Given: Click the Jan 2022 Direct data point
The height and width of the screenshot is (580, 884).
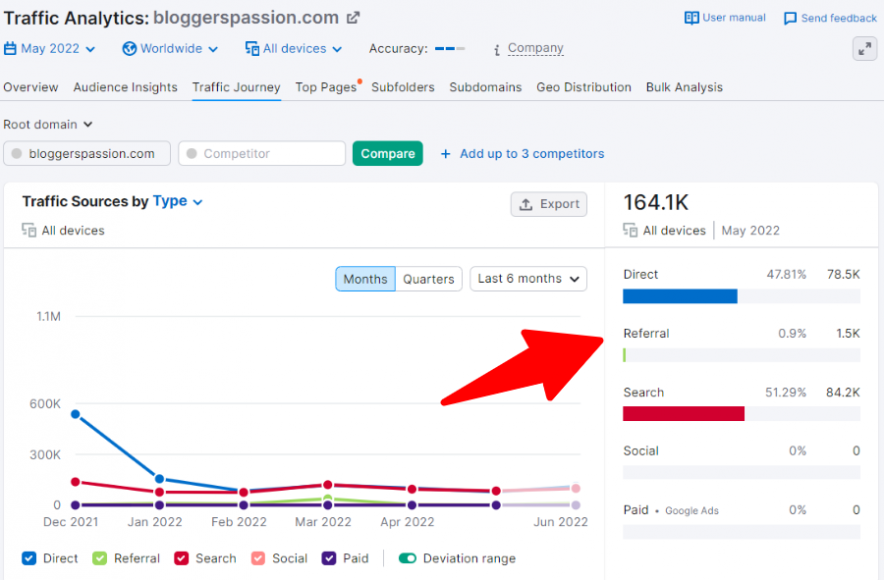Looking at the screenshot, I should pyautogui.click(x=160, y=479).
